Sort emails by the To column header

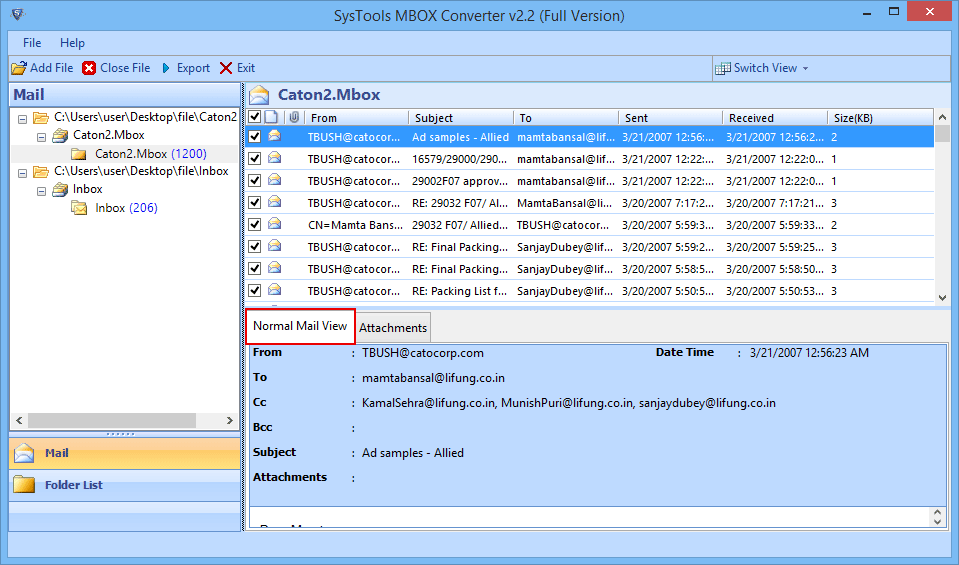566,118
